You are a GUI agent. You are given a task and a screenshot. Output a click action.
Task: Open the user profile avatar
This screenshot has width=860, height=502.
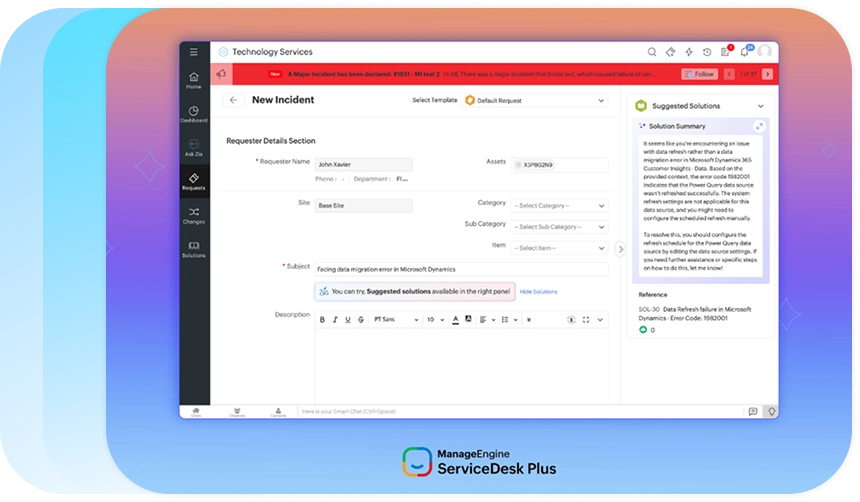(x=765, y=52)
